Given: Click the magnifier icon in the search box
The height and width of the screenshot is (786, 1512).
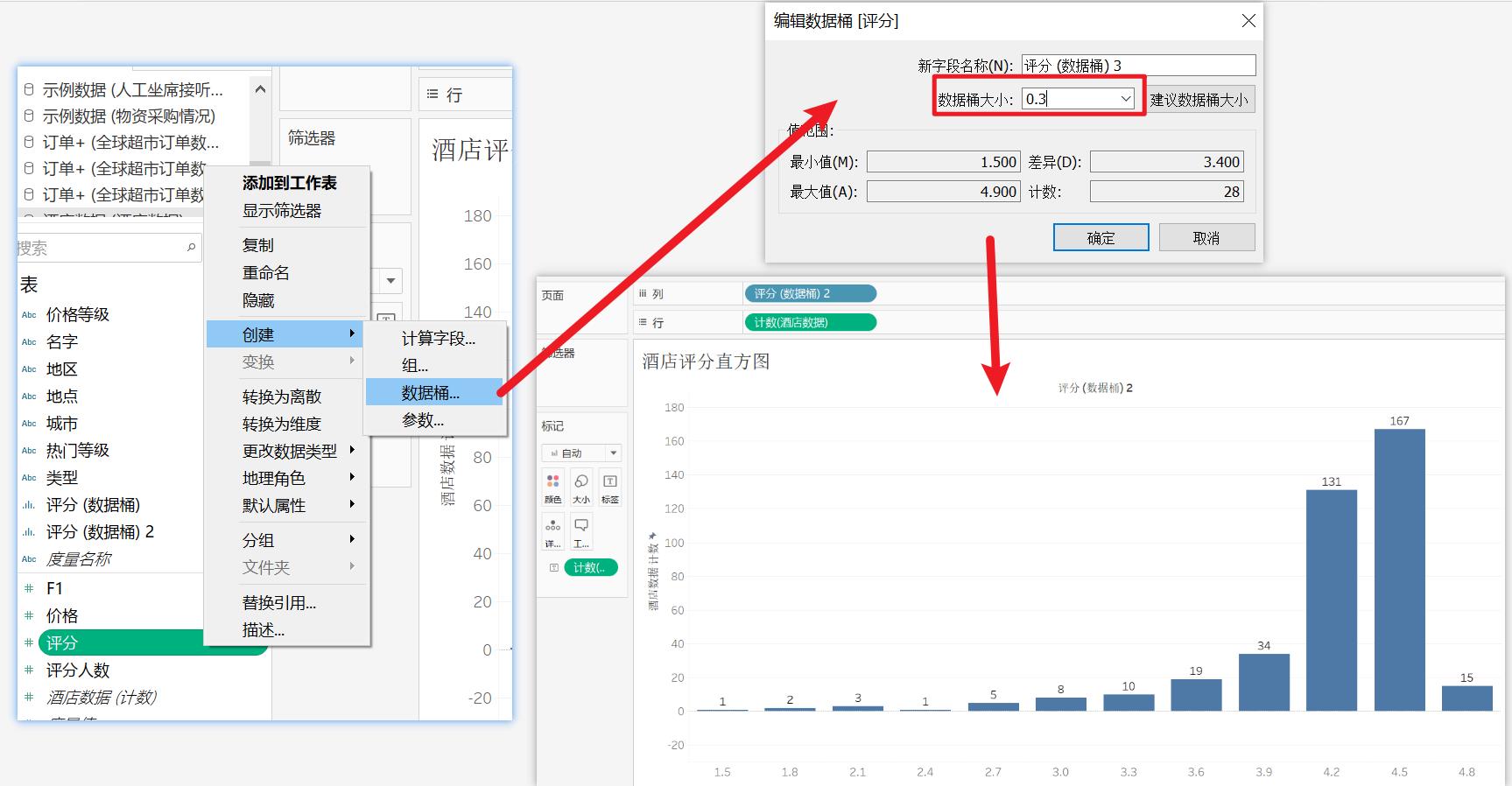Looking at the screenshot, I should pos(191,248).
